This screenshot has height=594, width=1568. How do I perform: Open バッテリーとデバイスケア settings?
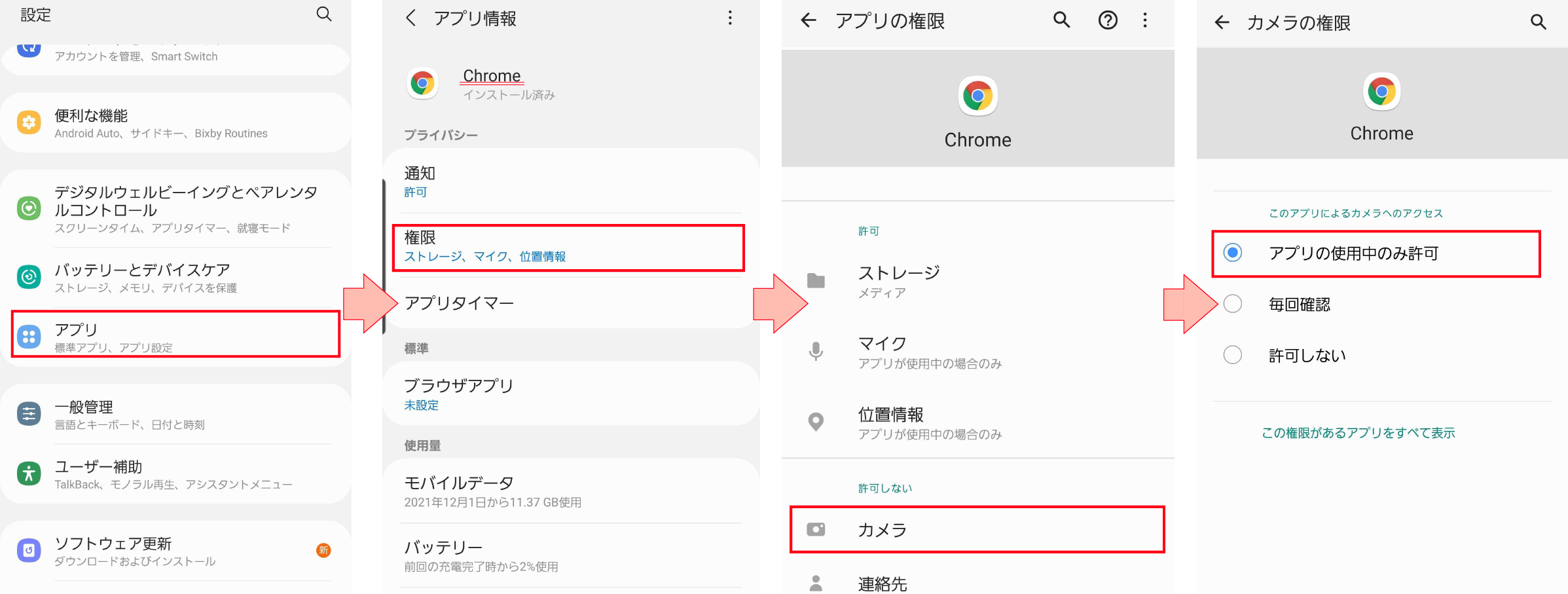coord(175,278)
